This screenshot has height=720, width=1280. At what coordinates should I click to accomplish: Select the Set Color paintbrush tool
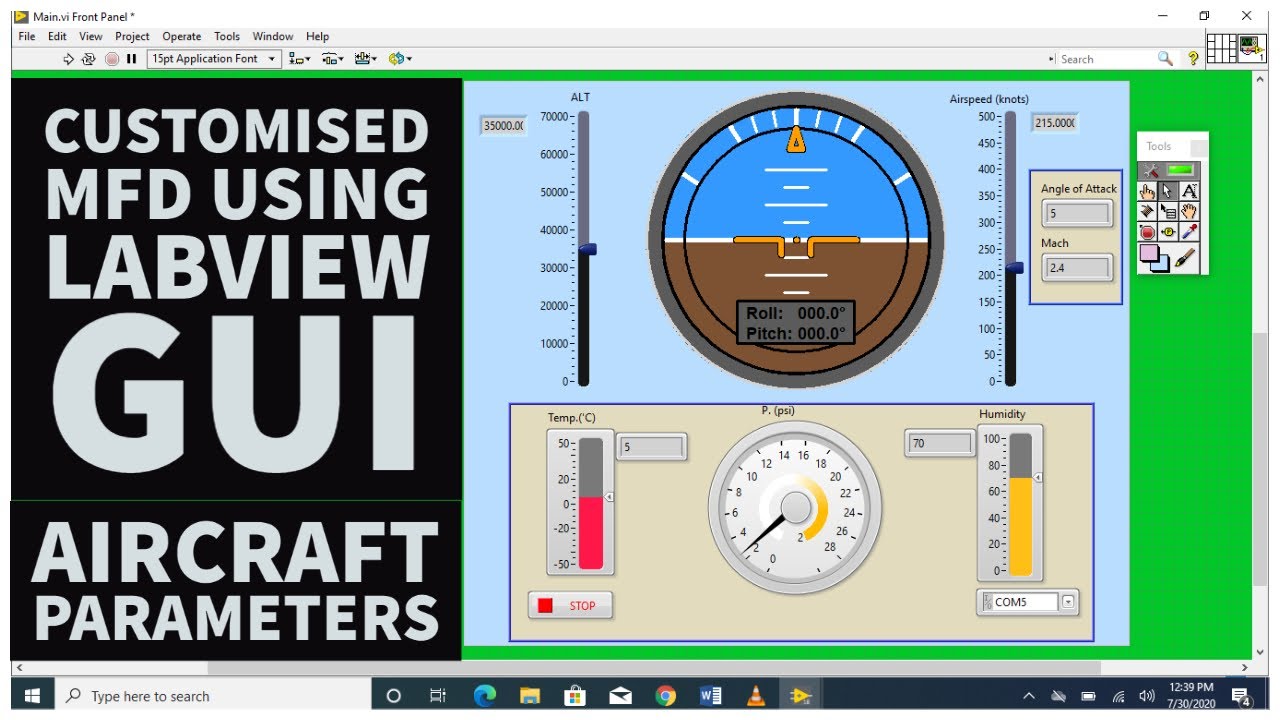(1186, 258)
